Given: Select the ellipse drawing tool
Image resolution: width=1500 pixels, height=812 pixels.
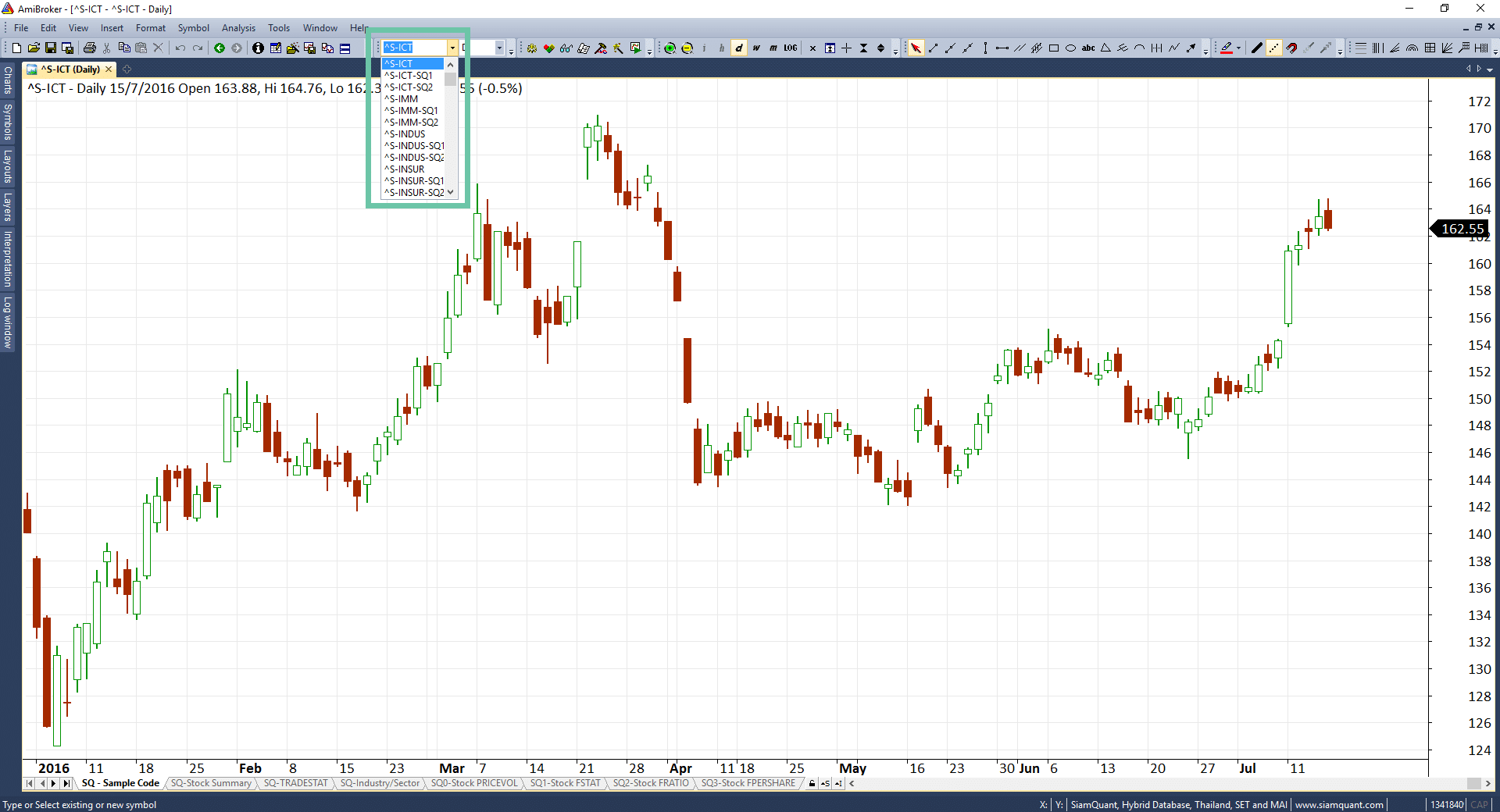Looking at the screenshot, I should point(1071,48).
